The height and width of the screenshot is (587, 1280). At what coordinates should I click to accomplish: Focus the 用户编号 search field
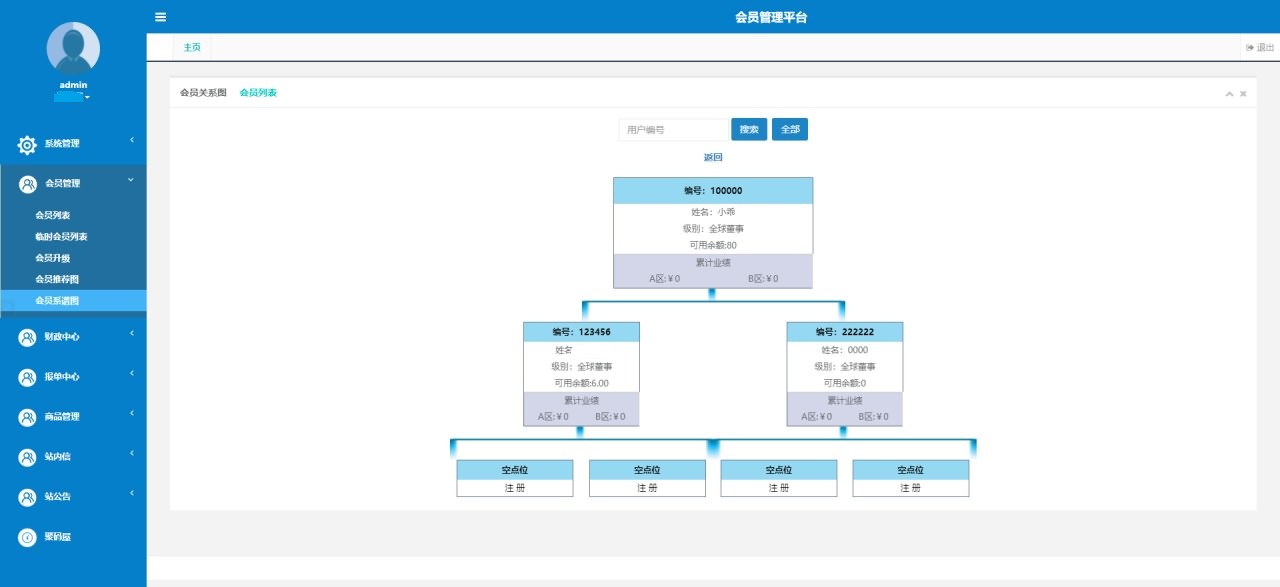[x=673, y=129]
